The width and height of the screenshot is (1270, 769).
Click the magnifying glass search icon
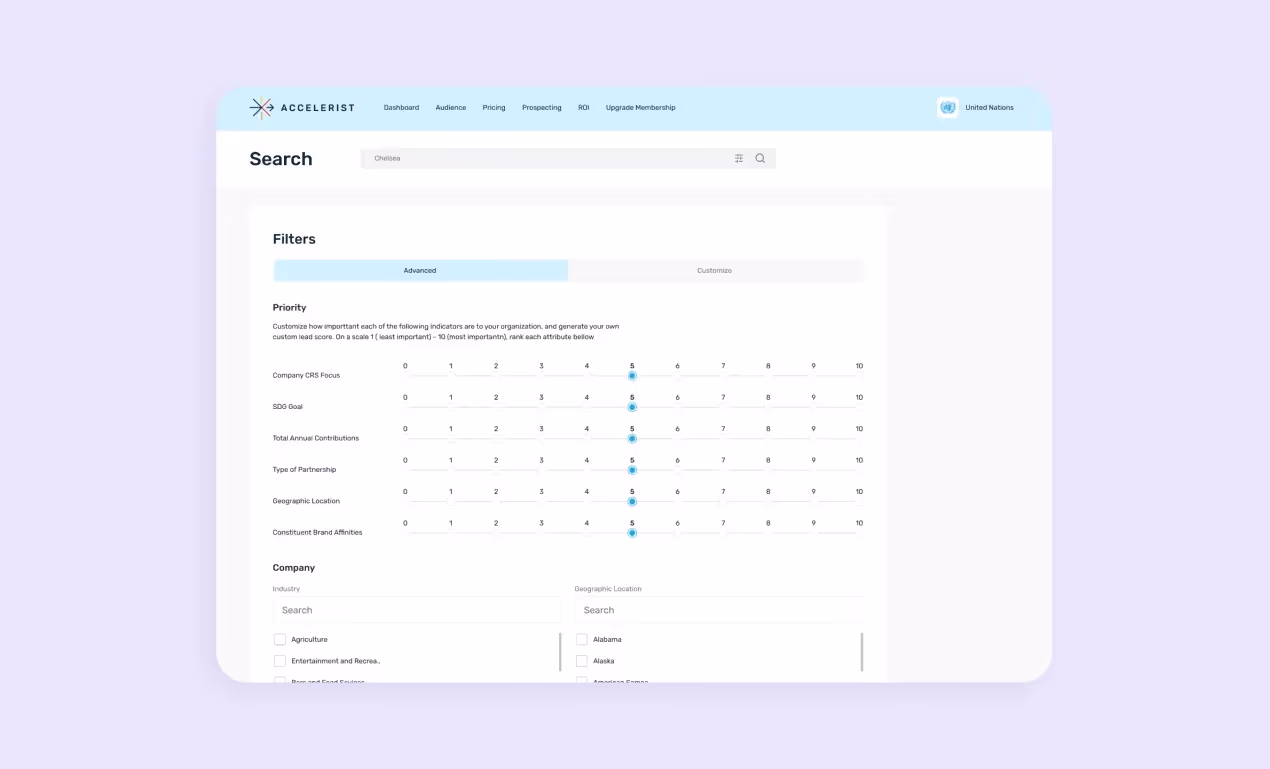pyautogui.click(x=760, y=158)
